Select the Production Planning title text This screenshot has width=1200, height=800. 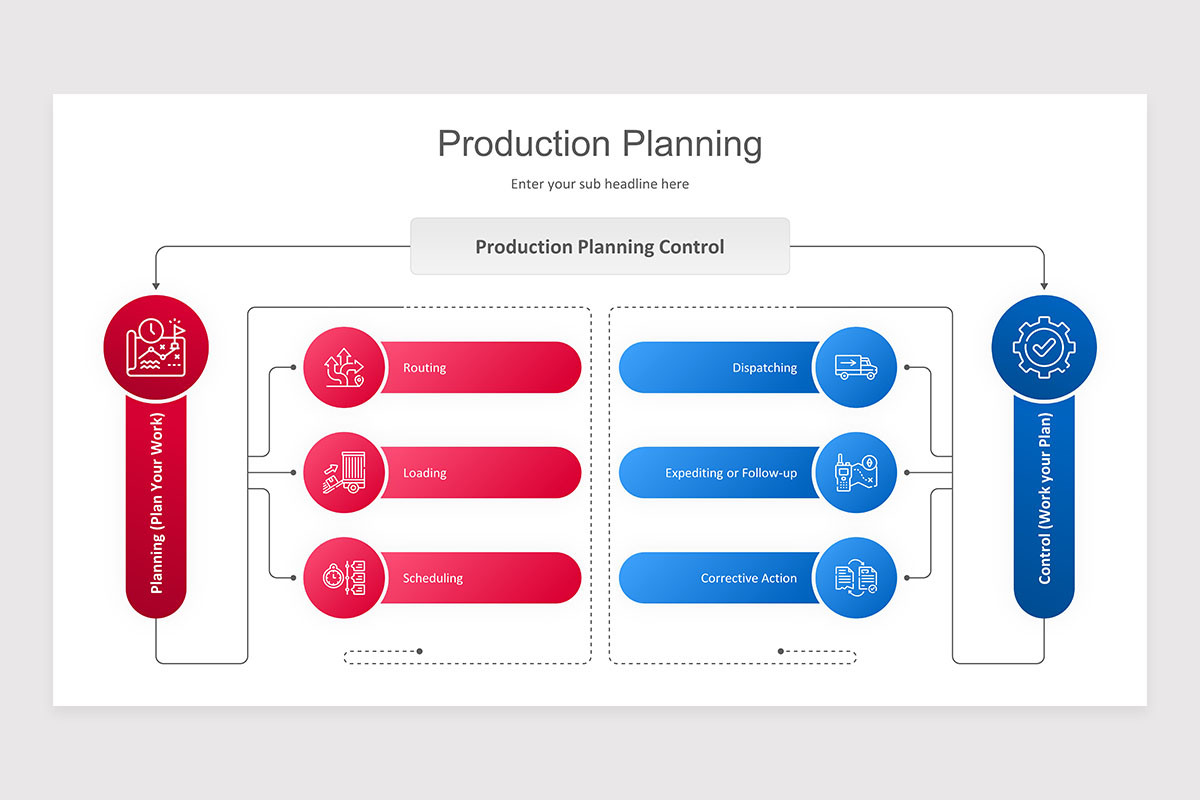click(x=600, y=144)
